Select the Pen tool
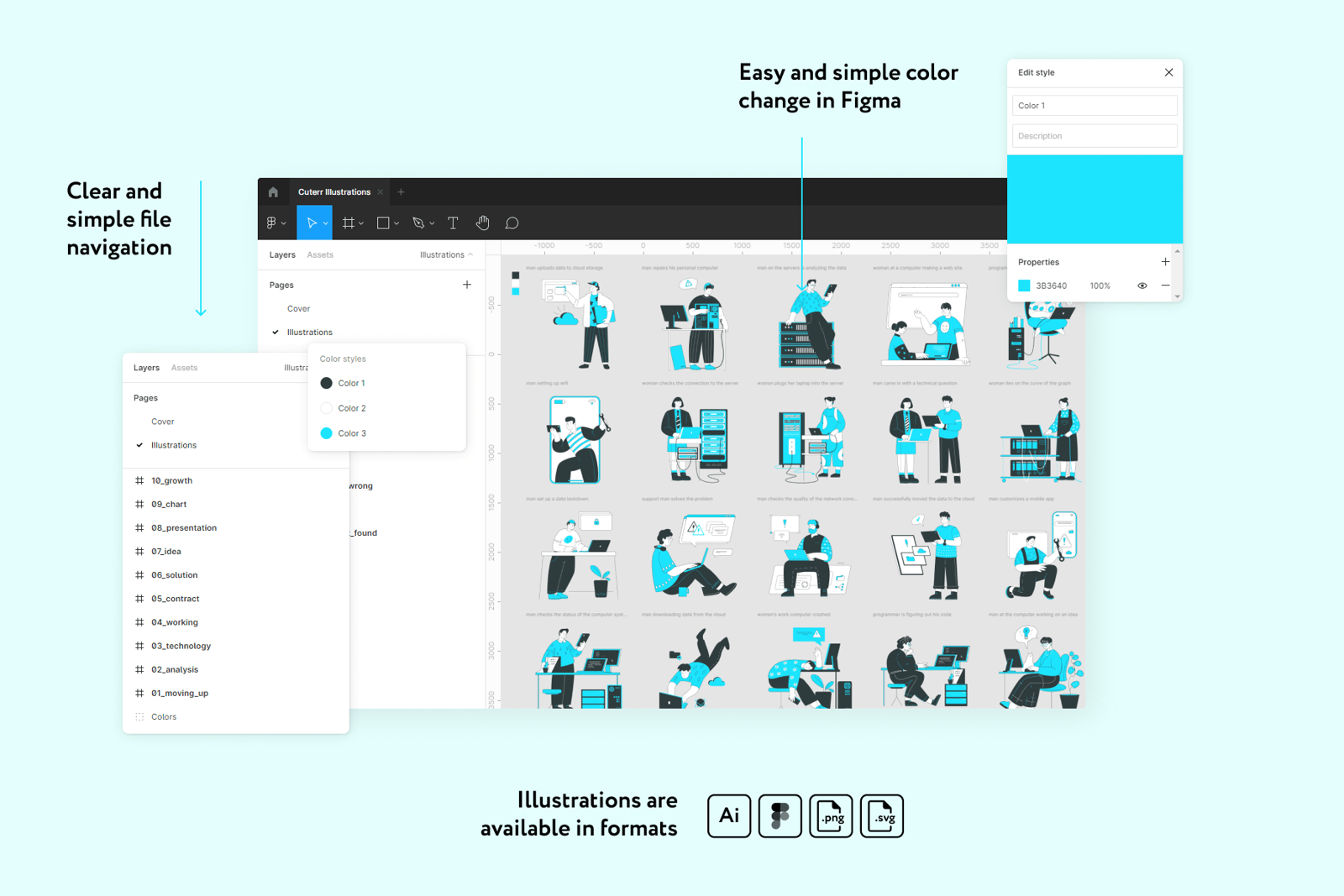This screenshot has width=1344, height=896. pos(418,223)
